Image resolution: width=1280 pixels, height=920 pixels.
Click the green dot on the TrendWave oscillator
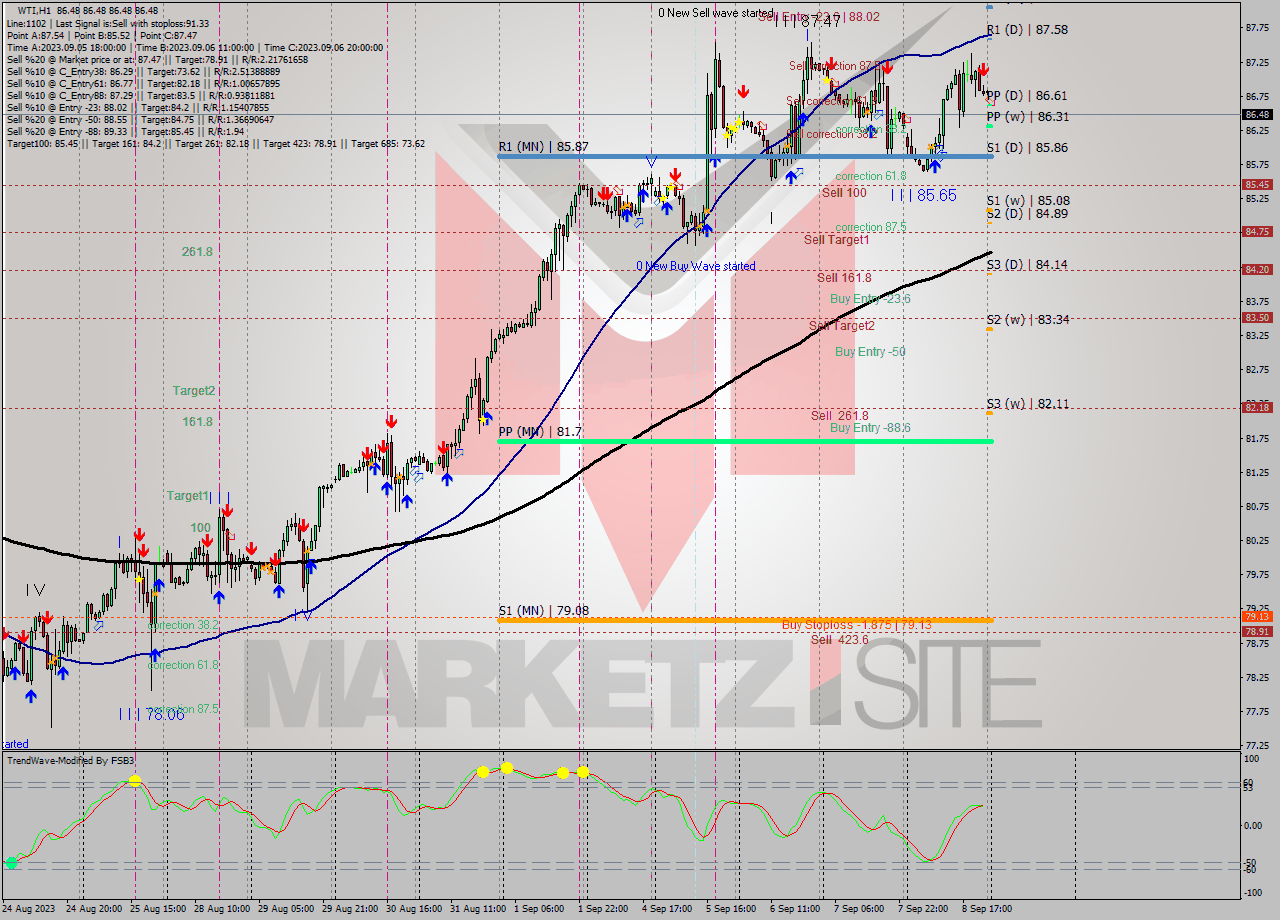[12, 862]
